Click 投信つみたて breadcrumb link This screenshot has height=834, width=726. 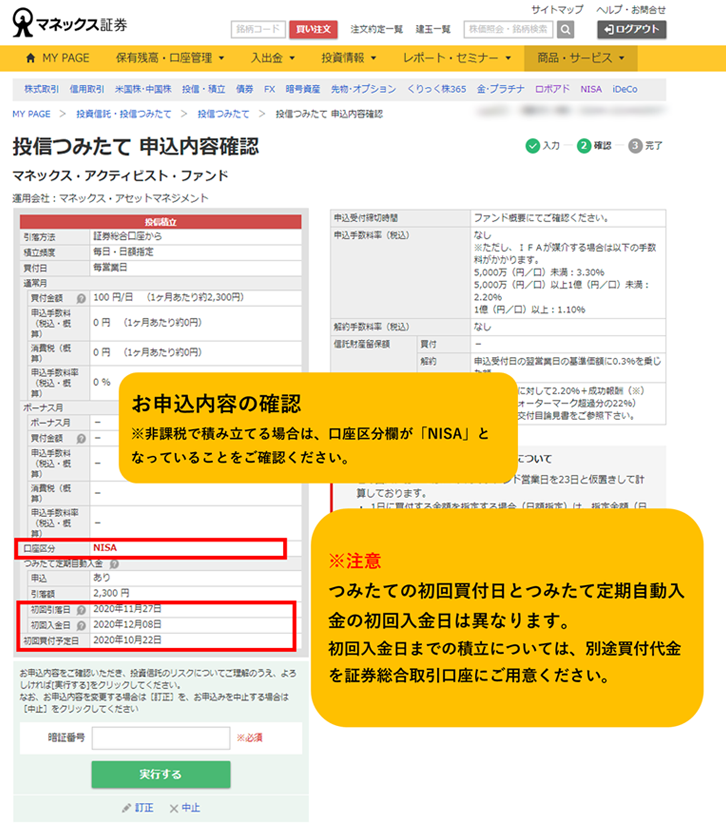pos(223,114)
